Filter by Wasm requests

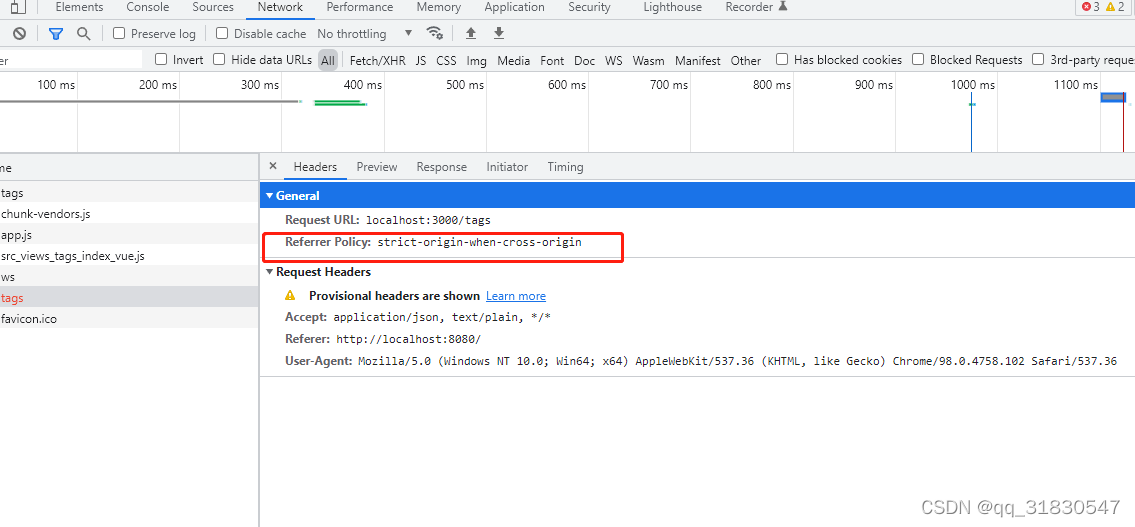(649, 60)
